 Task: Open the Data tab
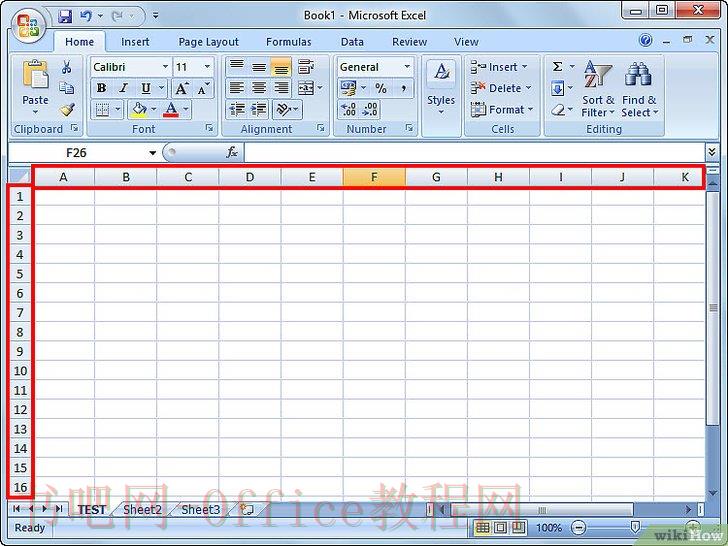click(x=352, y=42)
